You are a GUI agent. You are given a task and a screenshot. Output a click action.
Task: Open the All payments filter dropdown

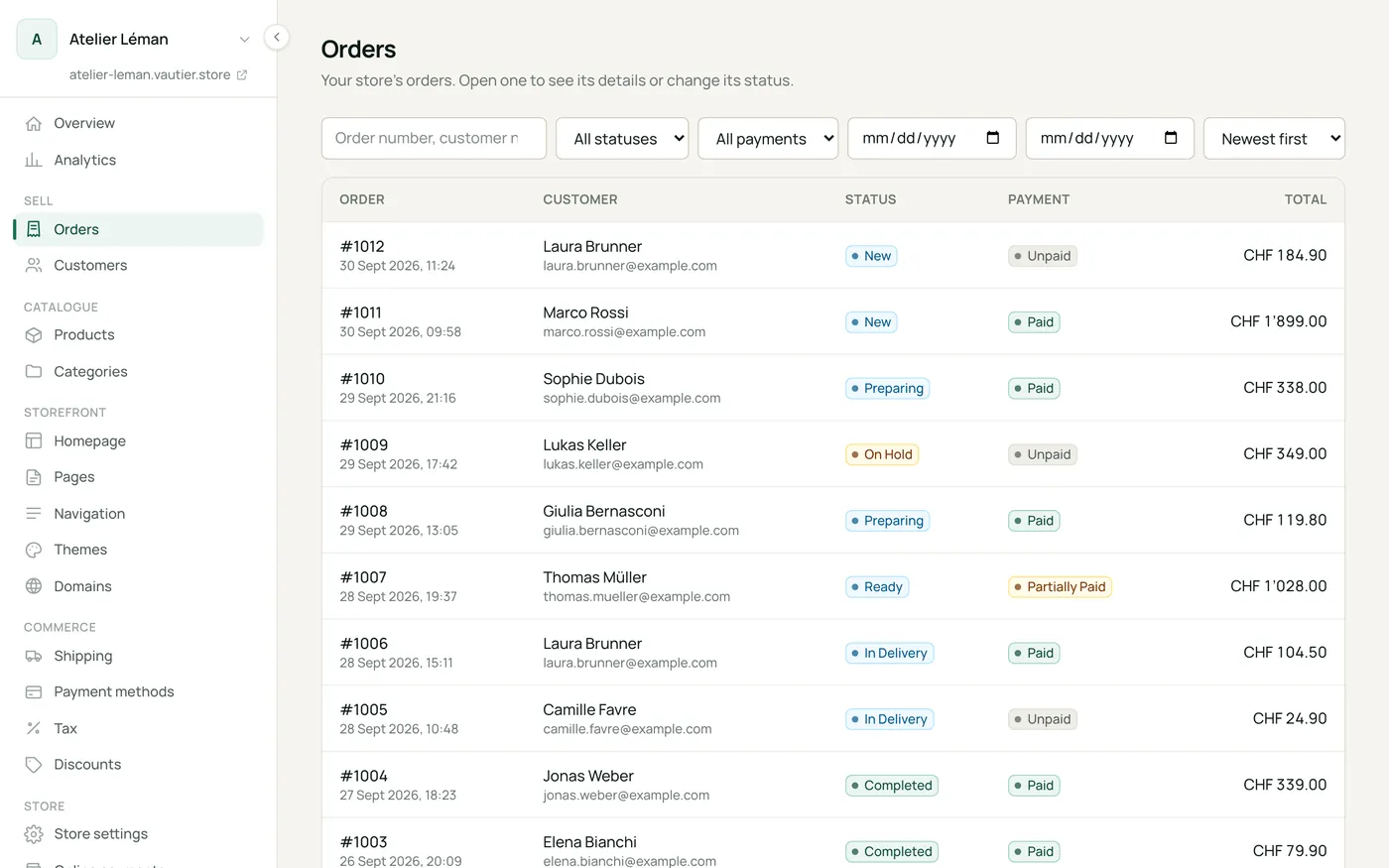(x=768, y=139)
